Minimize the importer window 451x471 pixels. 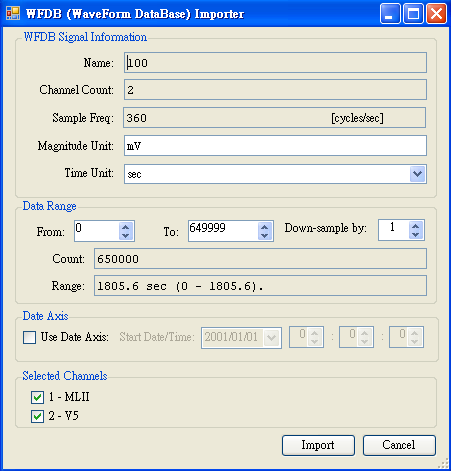pyautogui.click(x=390, y=14)
